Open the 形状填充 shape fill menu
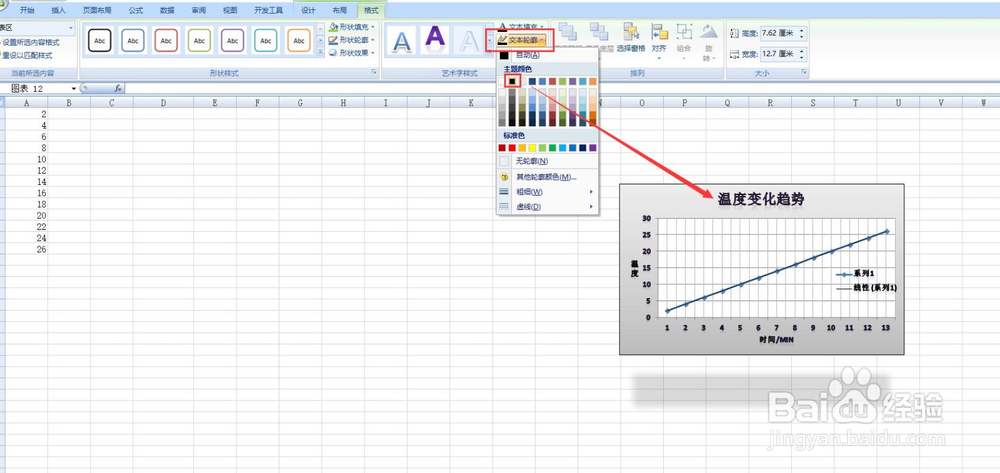This screenshot has width=1000, height=473. (x=352, y=27)
